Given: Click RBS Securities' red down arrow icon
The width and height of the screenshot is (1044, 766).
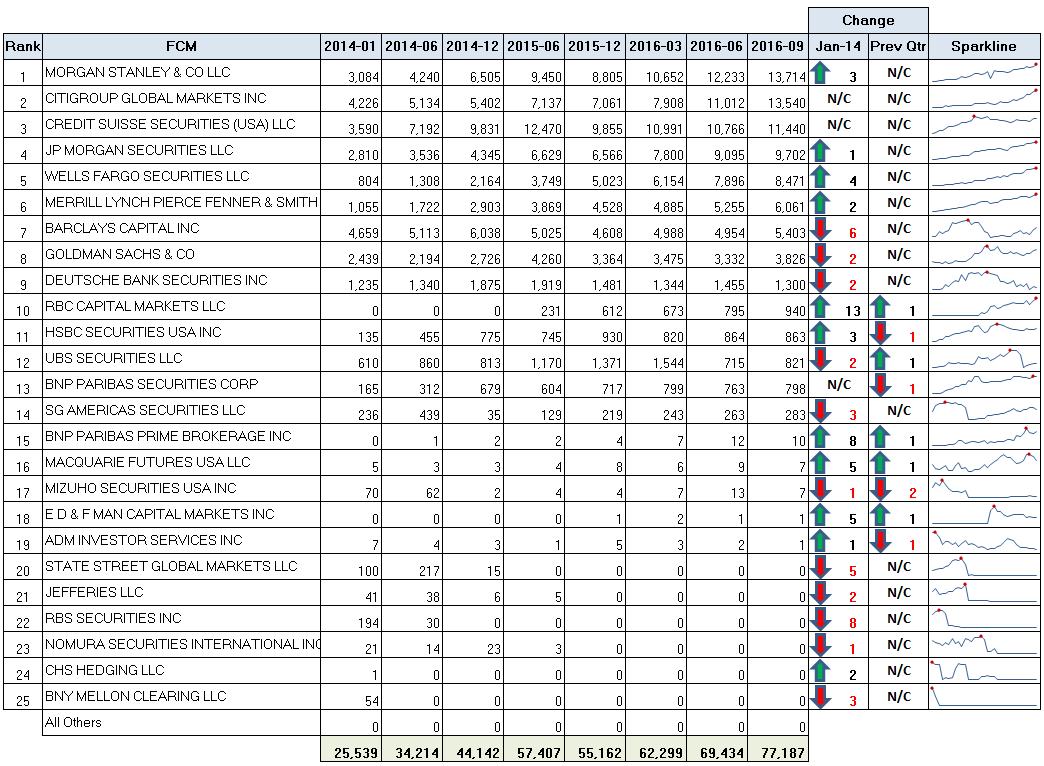Looking at the screenshot, I should point(820,618).
